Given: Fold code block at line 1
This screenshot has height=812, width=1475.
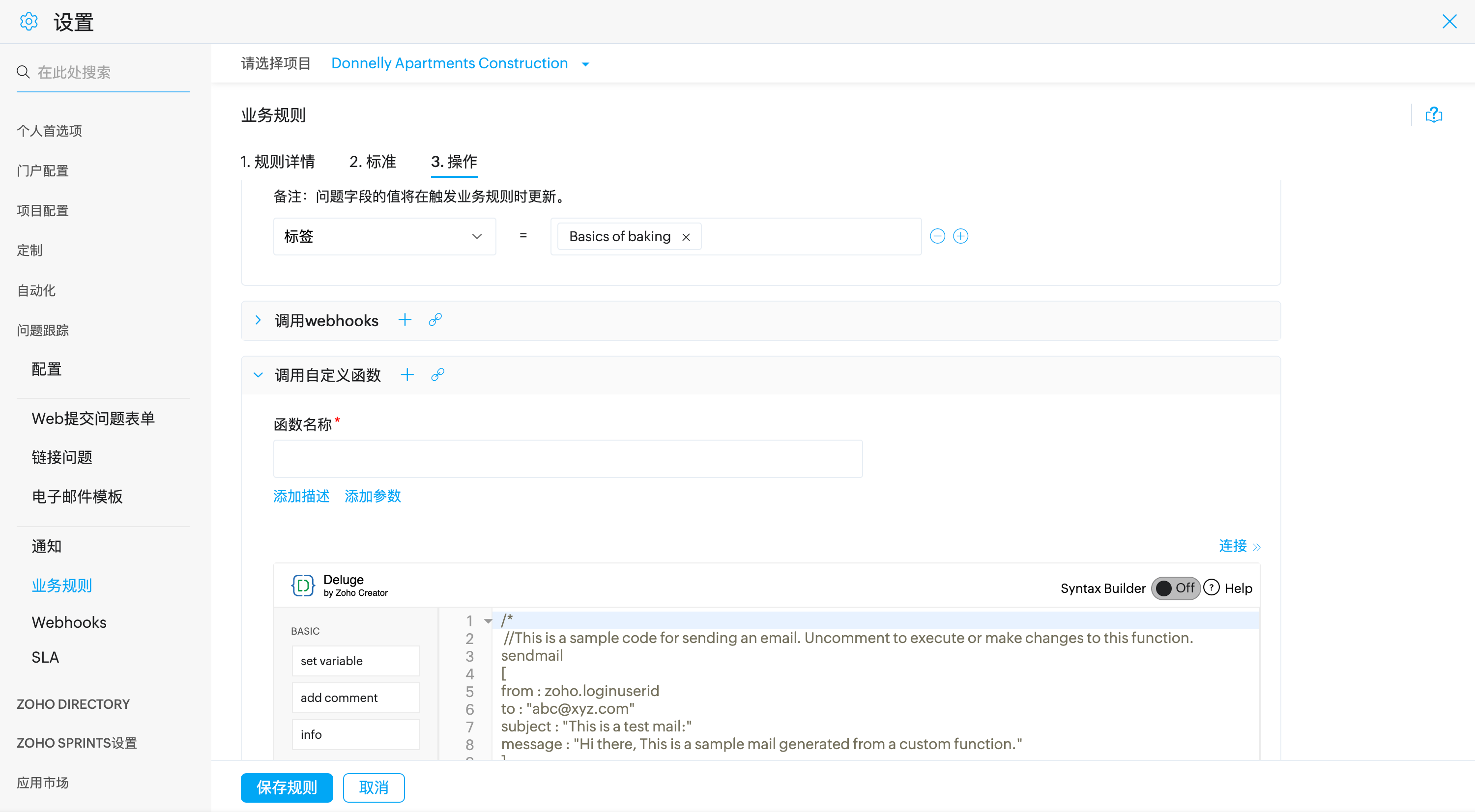Looking at the screenshot, I should [488, 621].
